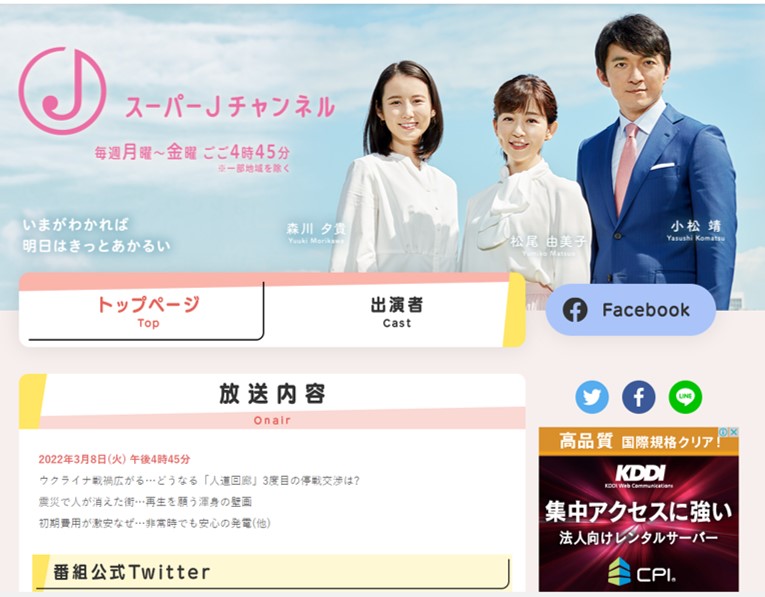
Task: Select the 初期費用が激安なぜ topic line
Action: (155, 523)
